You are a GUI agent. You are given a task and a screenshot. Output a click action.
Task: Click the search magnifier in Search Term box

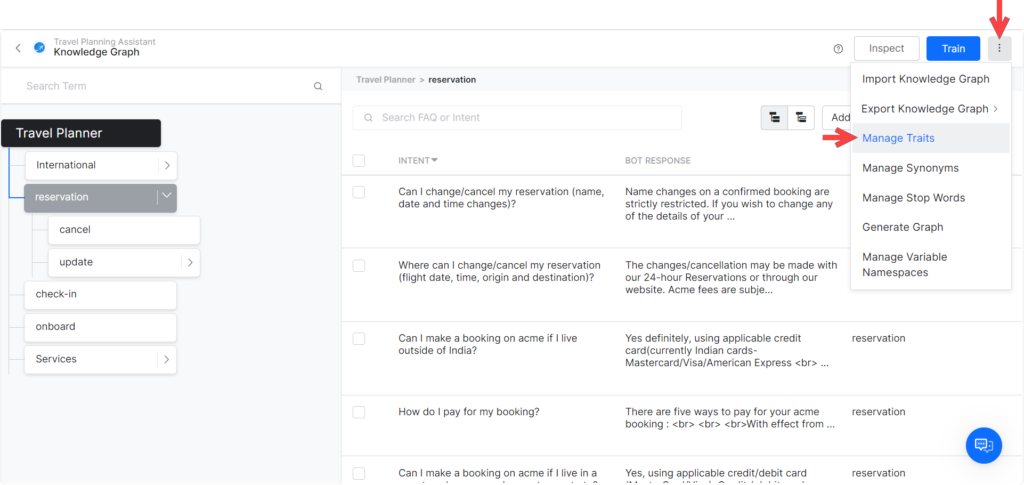(318, 87)
